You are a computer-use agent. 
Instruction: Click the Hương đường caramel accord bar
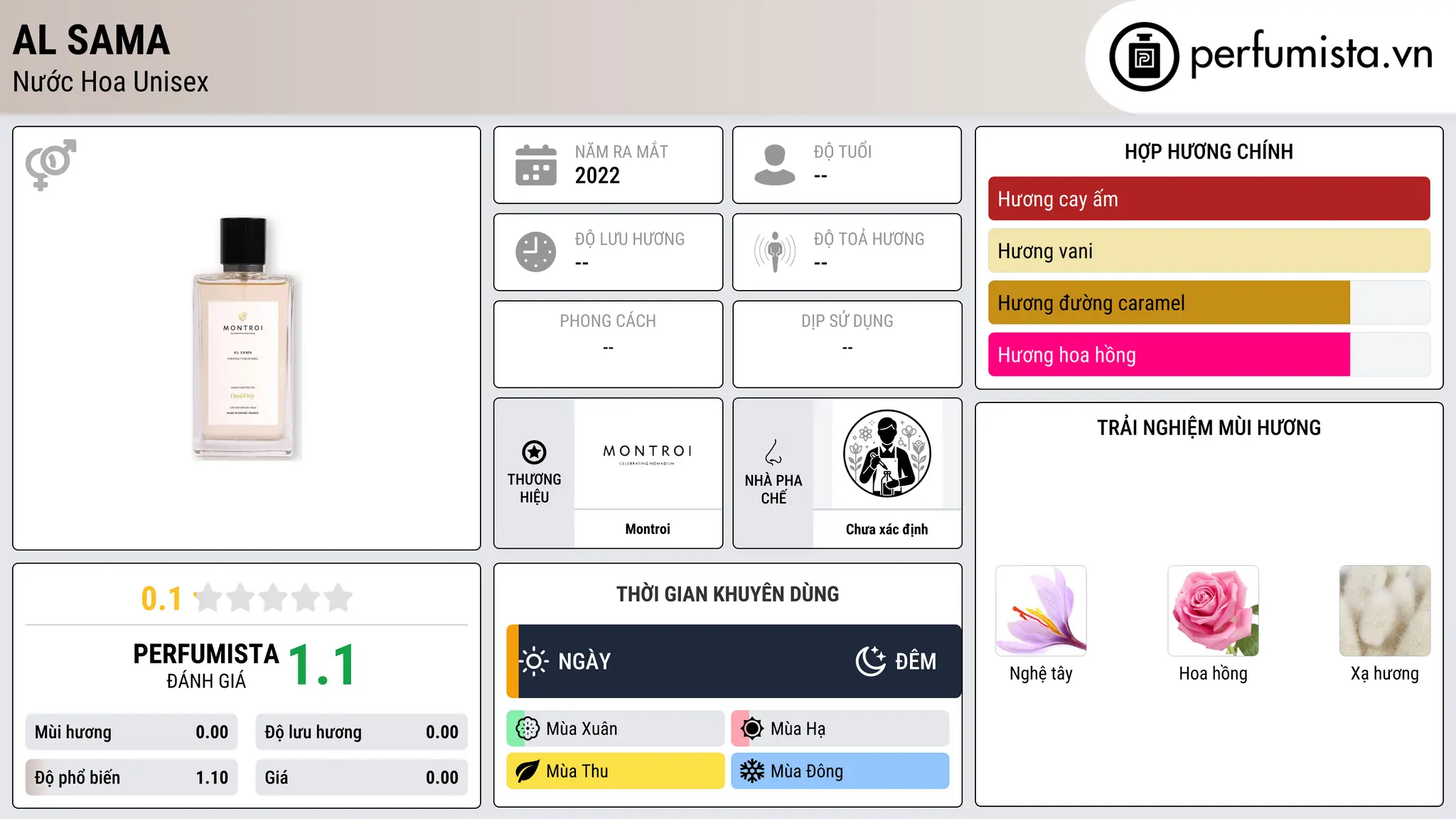pos(1209,303)
